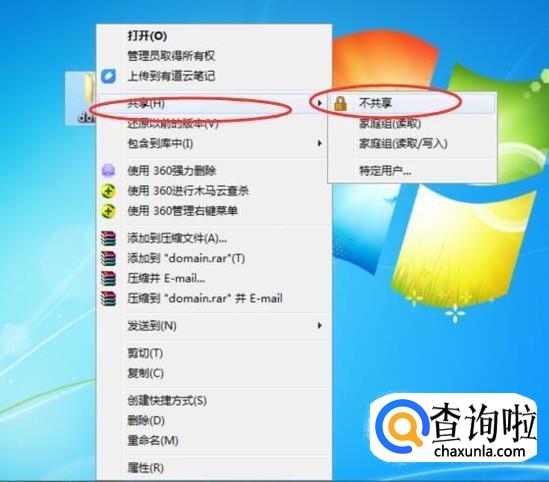The width and height of the screenshot is (549, 482).
Task: Click the 360 force delete icon
Action: (x=109, y=170)
